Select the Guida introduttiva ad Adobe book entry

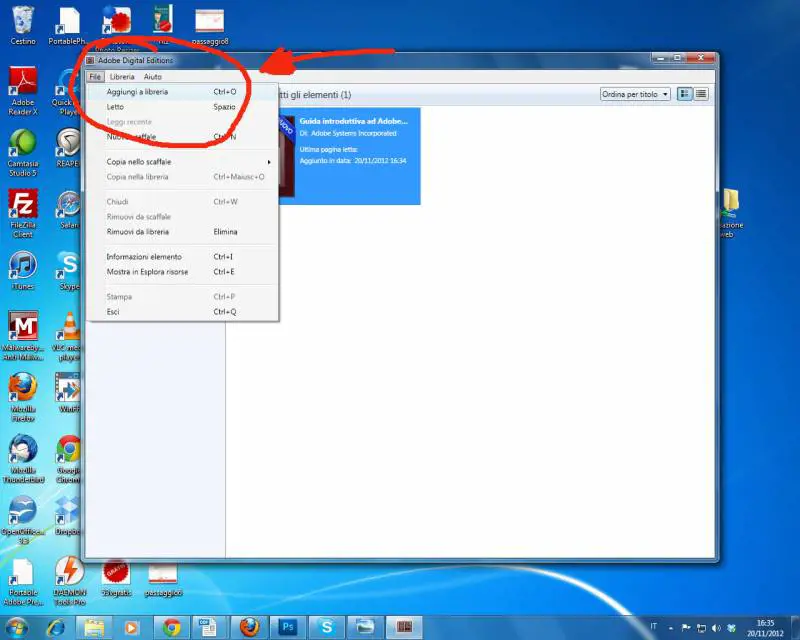349,156
